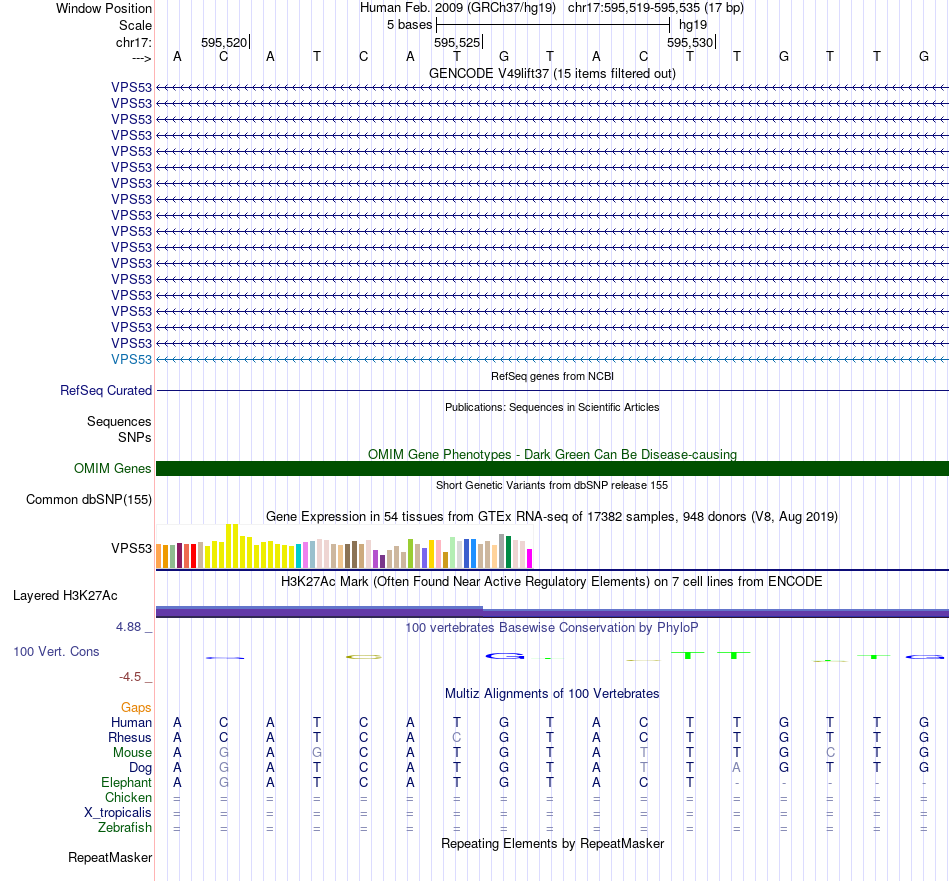Viewport: 950px width, 881px height.
Task: Select the 'Rhesus' alignment row label
Action: click(x=130, y=737)
